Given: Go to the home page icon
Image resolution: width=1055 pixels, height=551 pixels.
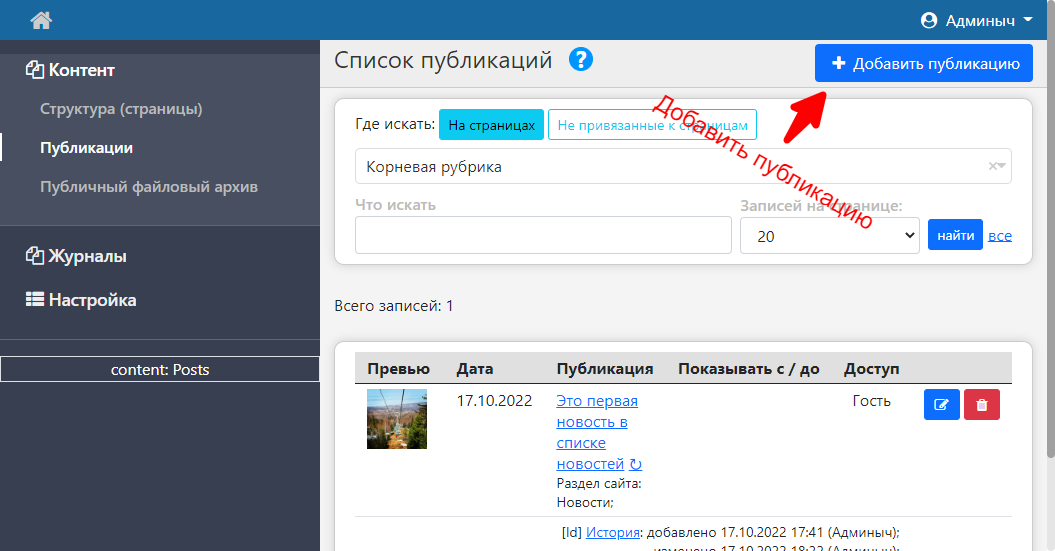Looking at the screenshot, I should pyautogui.click(x=41, y=21).
